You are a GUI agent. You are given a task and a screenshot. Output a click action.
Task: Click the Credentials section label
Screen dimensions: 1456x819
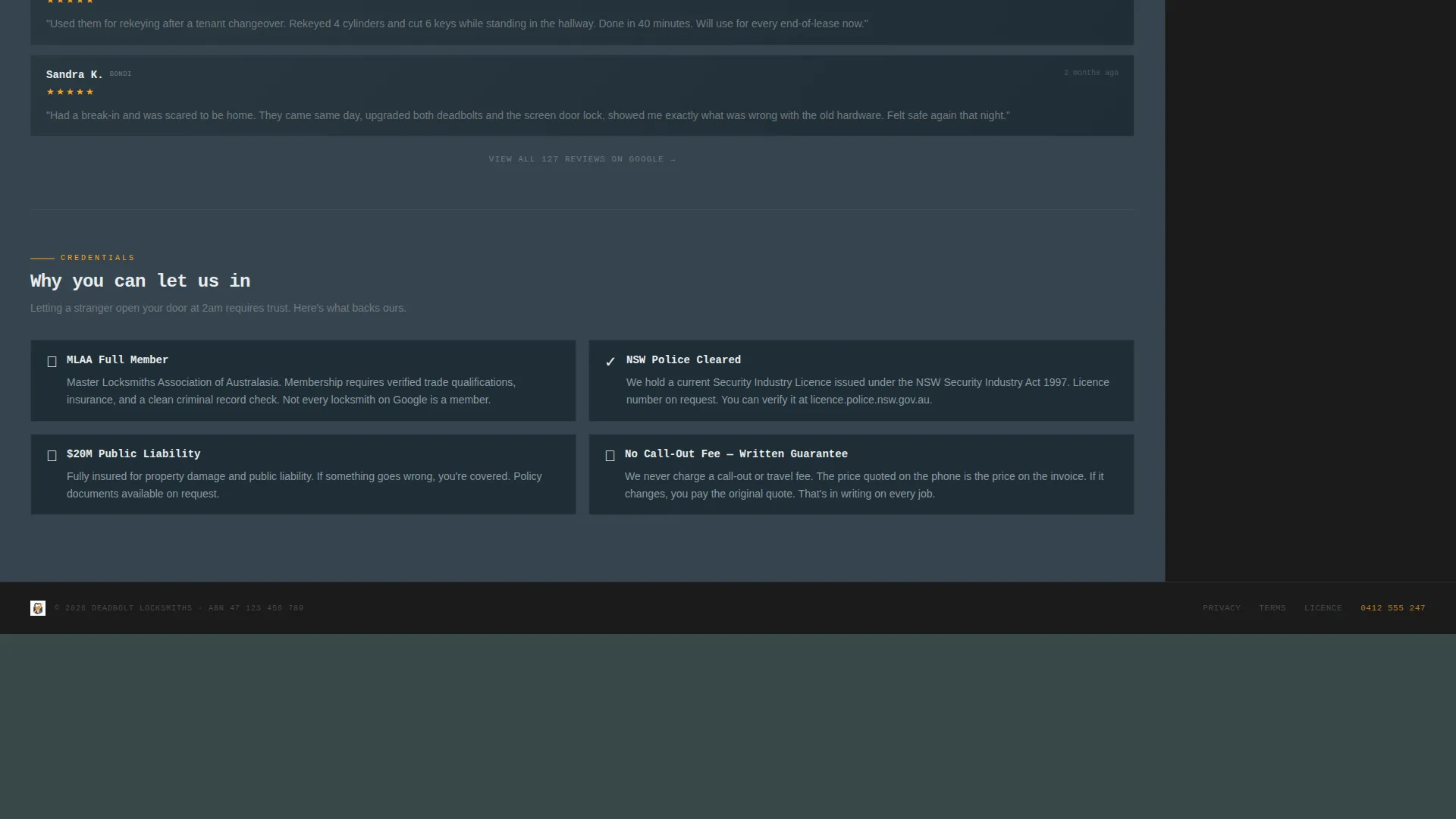point(98,258)
